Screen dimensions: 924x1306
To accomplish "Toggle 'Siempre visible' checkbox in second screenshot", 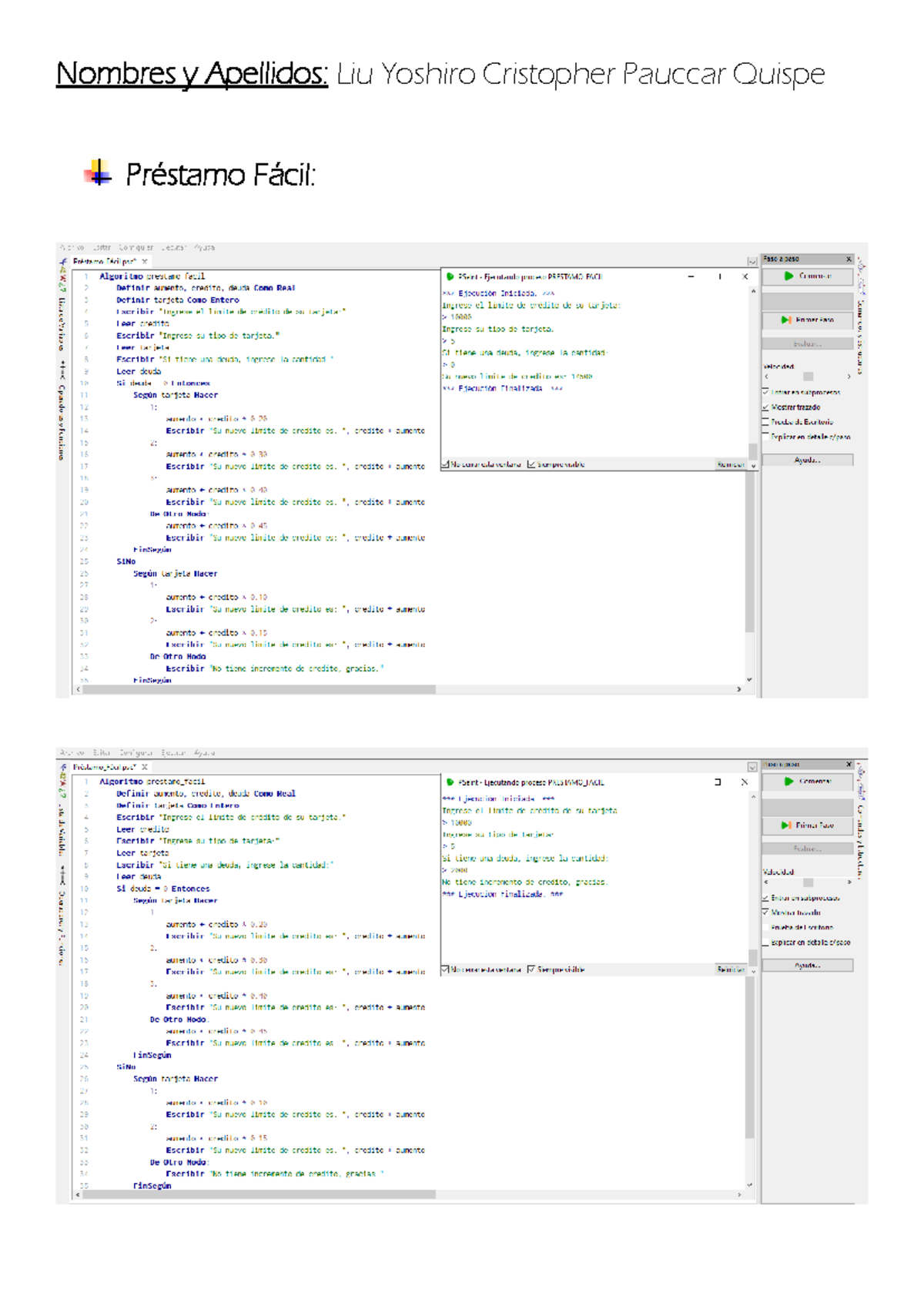I will coord(531,969).
